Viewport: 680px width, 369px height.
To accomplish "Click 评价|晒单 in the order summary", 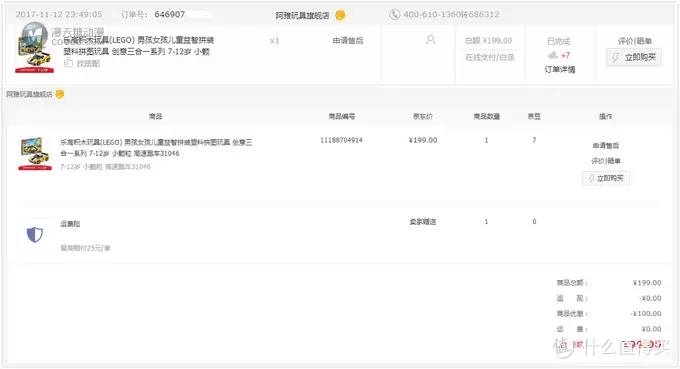I will (634, 41).
